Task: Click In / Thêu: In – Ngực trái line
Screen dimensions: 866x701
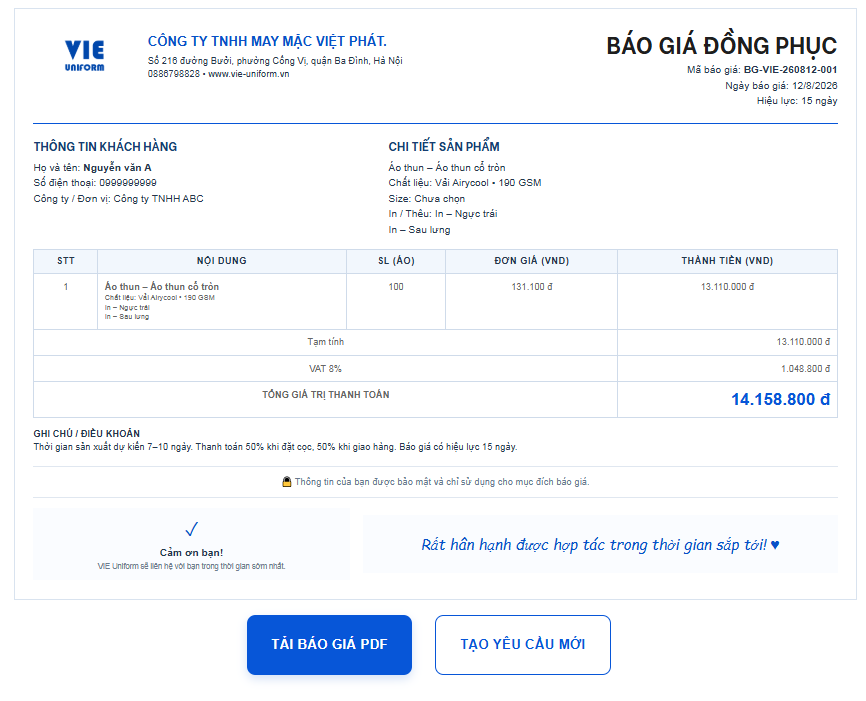Action: (x=442, y=214)
